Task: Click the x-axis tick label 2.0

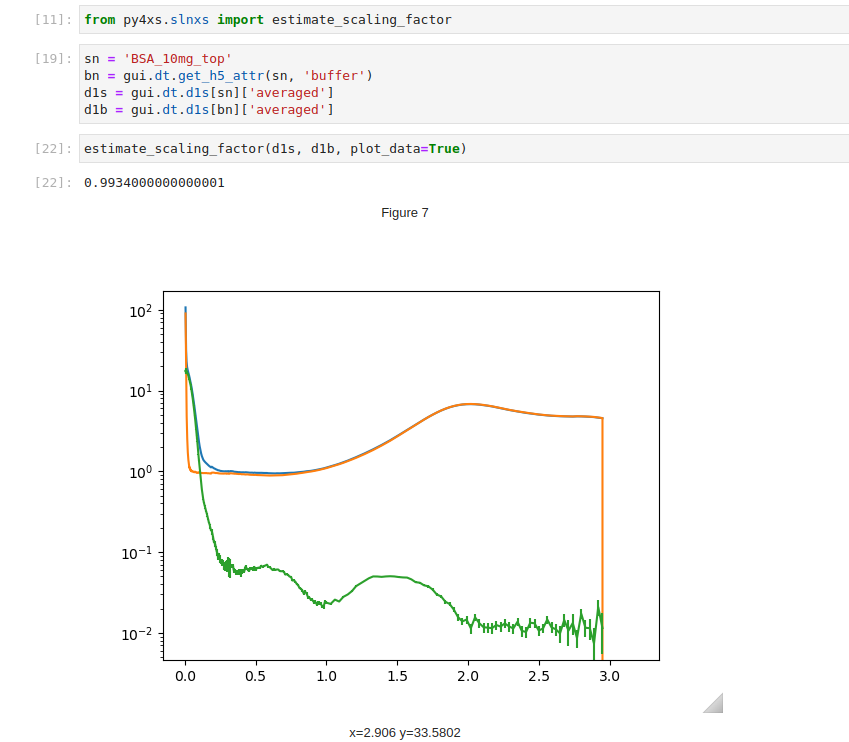Action: (468, 676)
